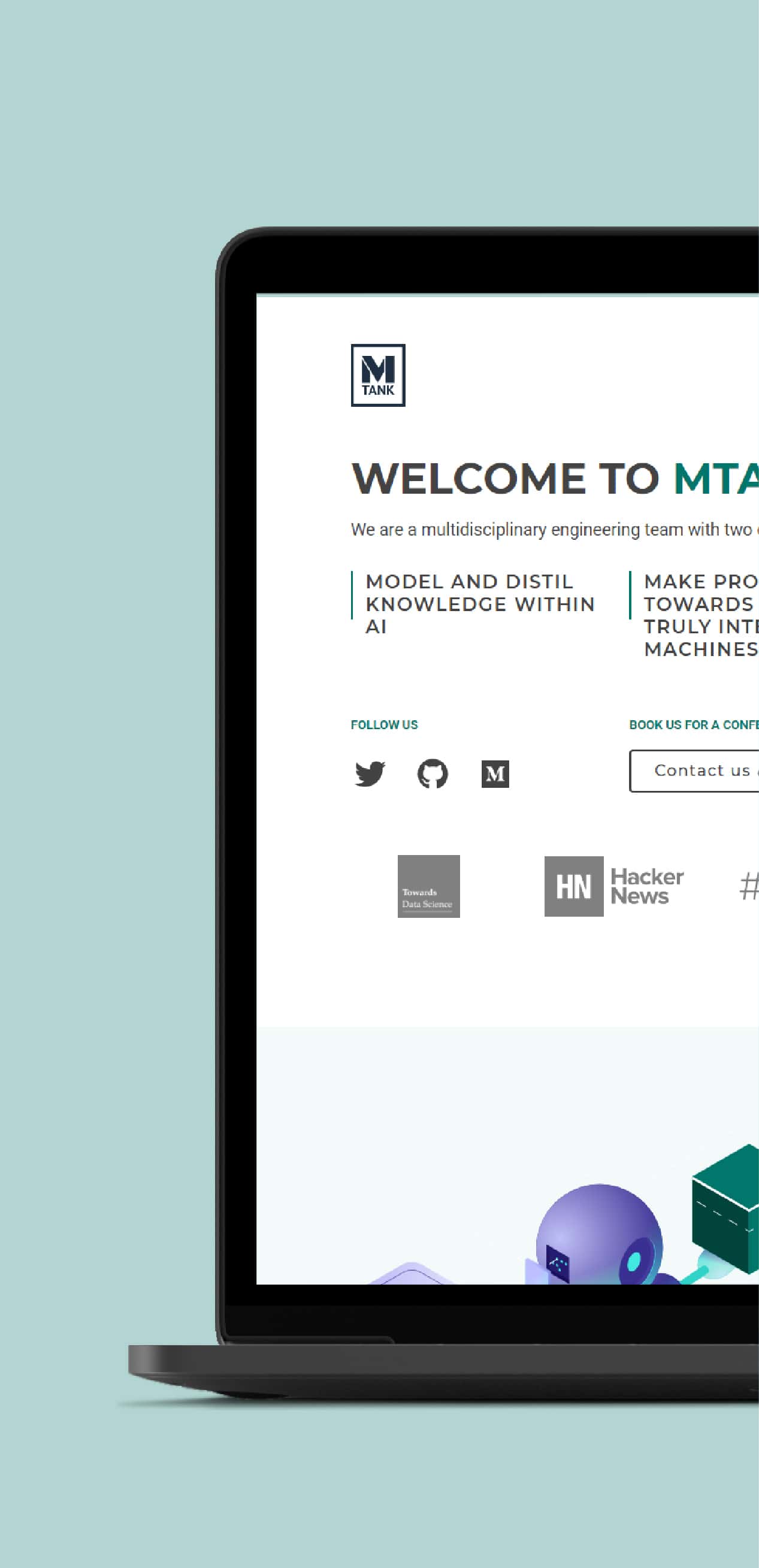Image resolution: width=759 pixels, height=1568 pixels.
Task: Click the 'BOOK US FOR A CONFE' label
Action: [694, 724]
